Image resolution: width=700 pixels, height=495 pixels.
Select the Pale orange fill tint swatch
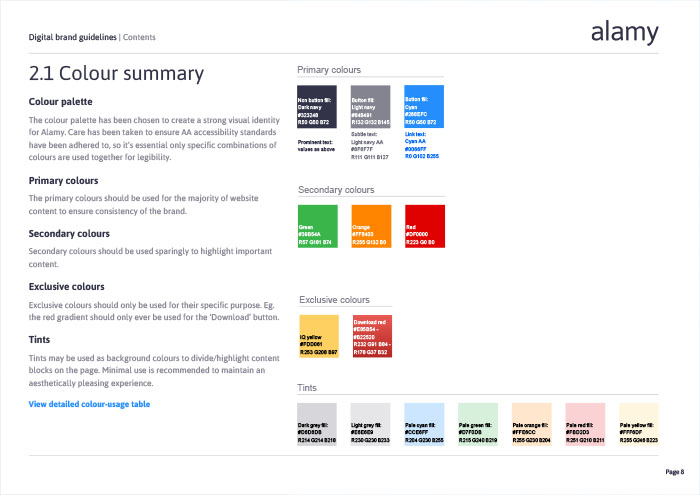click(x=532, y=424)
